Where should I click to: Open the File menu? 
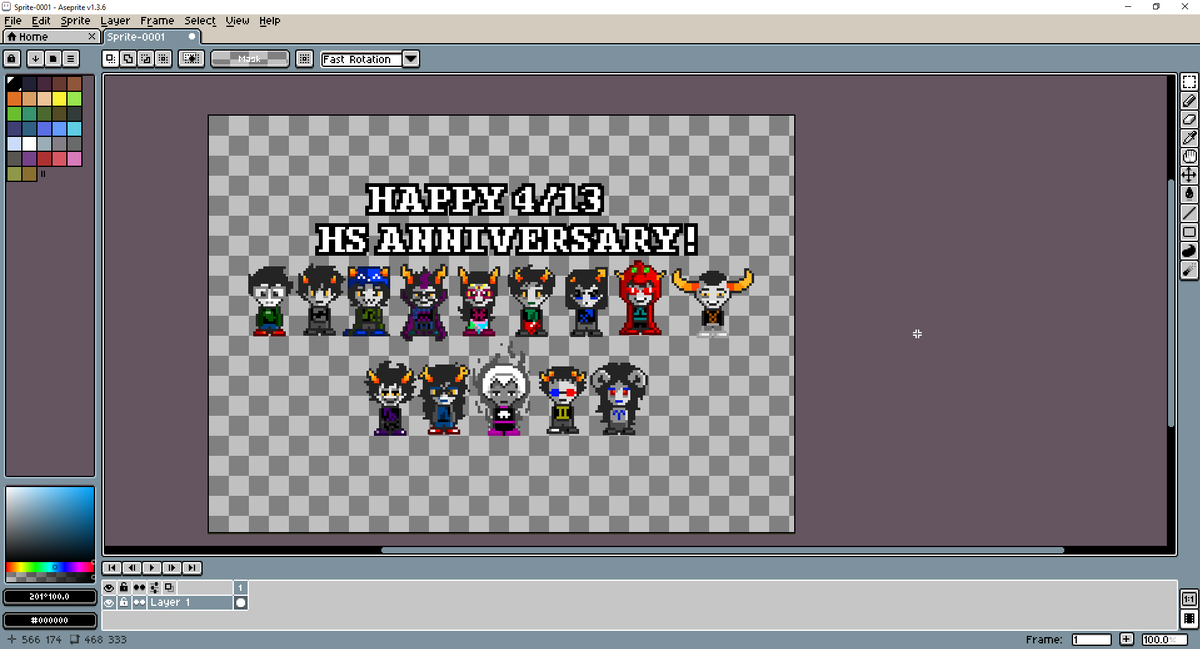click(x=13, y=20)
